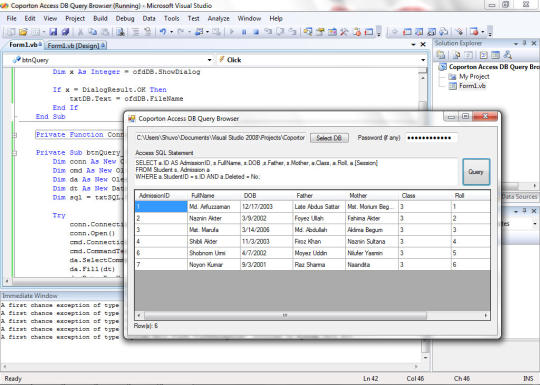Click the data grid scroll right arrow
This screenshot has height=385, width=540.
point(486,315)
